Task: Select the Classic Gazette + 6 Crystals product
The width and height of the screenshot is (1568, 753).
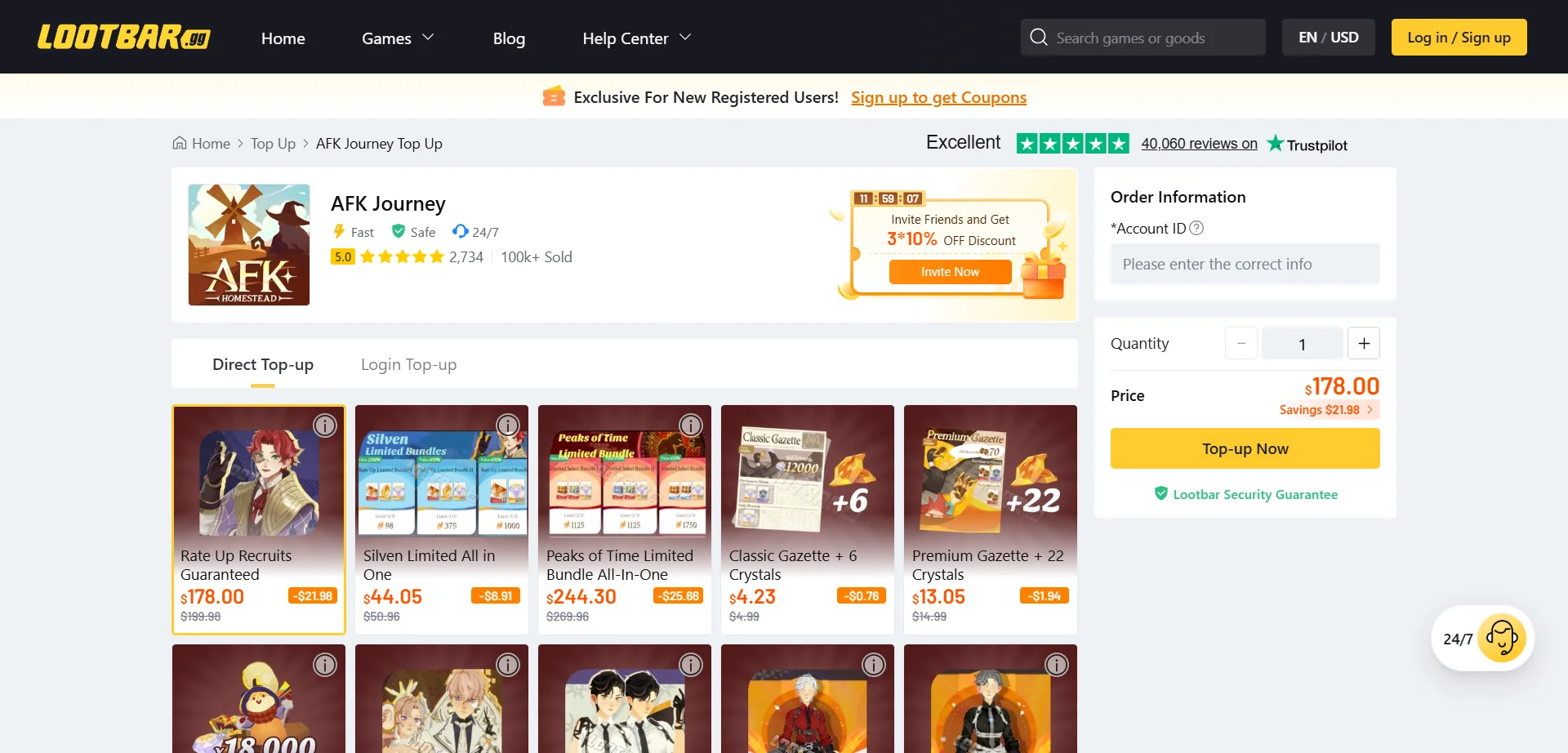Action: pos(807,519)
